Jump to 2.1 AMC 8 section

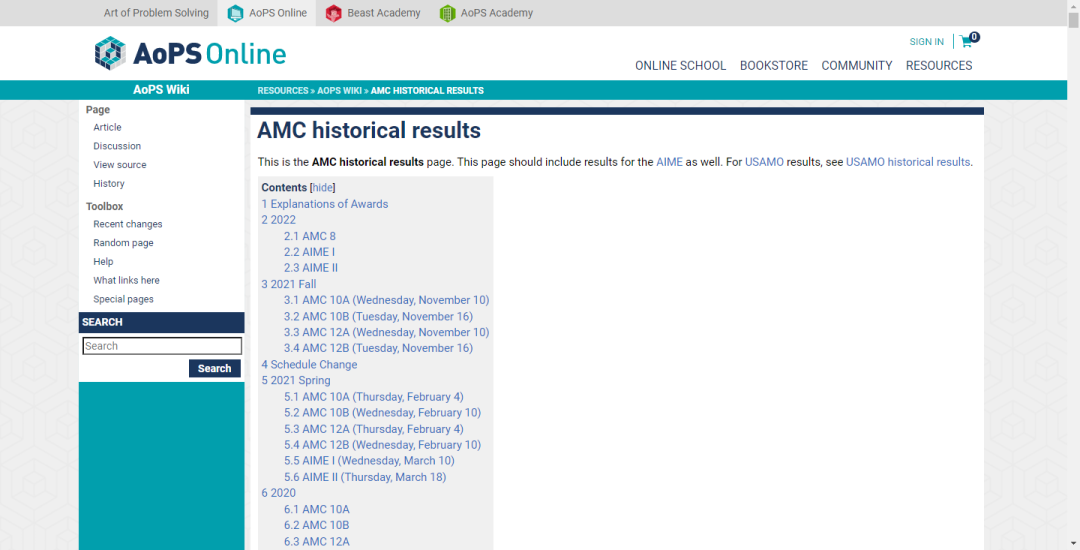[309, 236]
